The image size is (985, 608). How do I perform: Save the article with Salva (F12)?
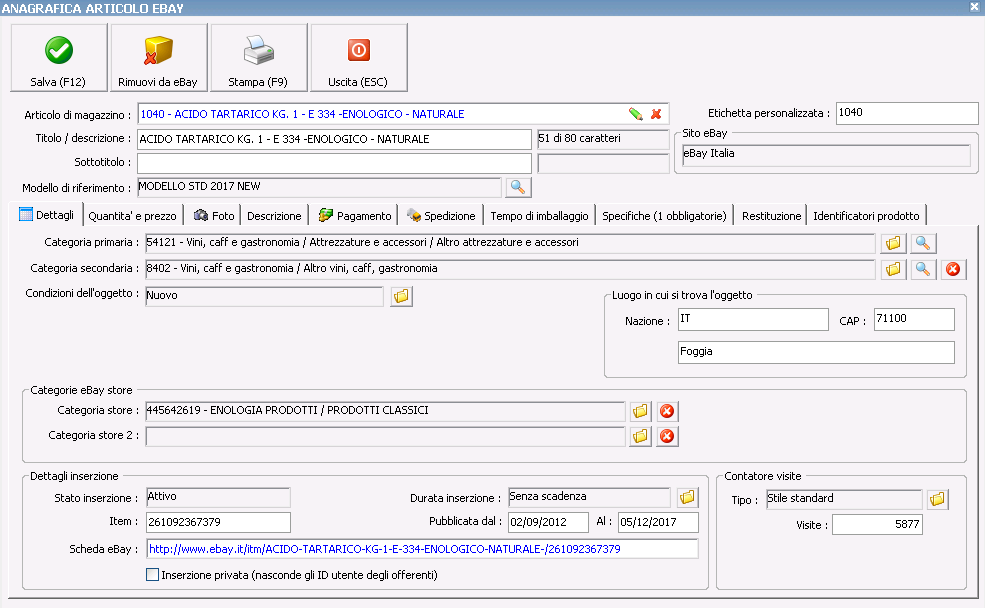tap(58, 58)
